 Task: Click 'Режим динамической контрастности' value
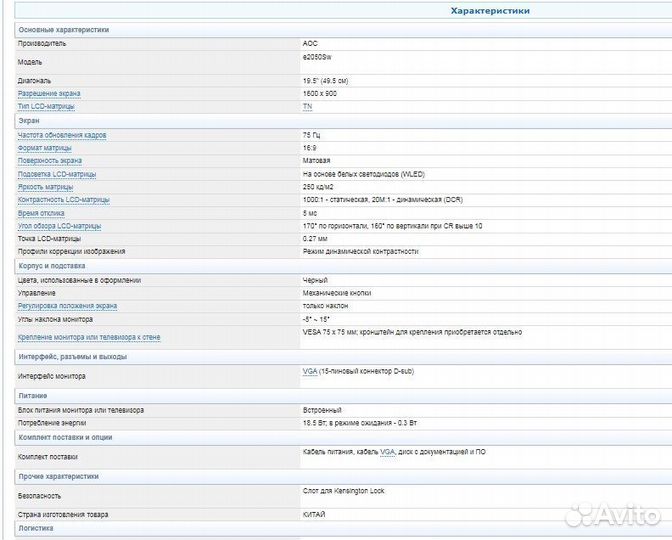click(360, 252)
